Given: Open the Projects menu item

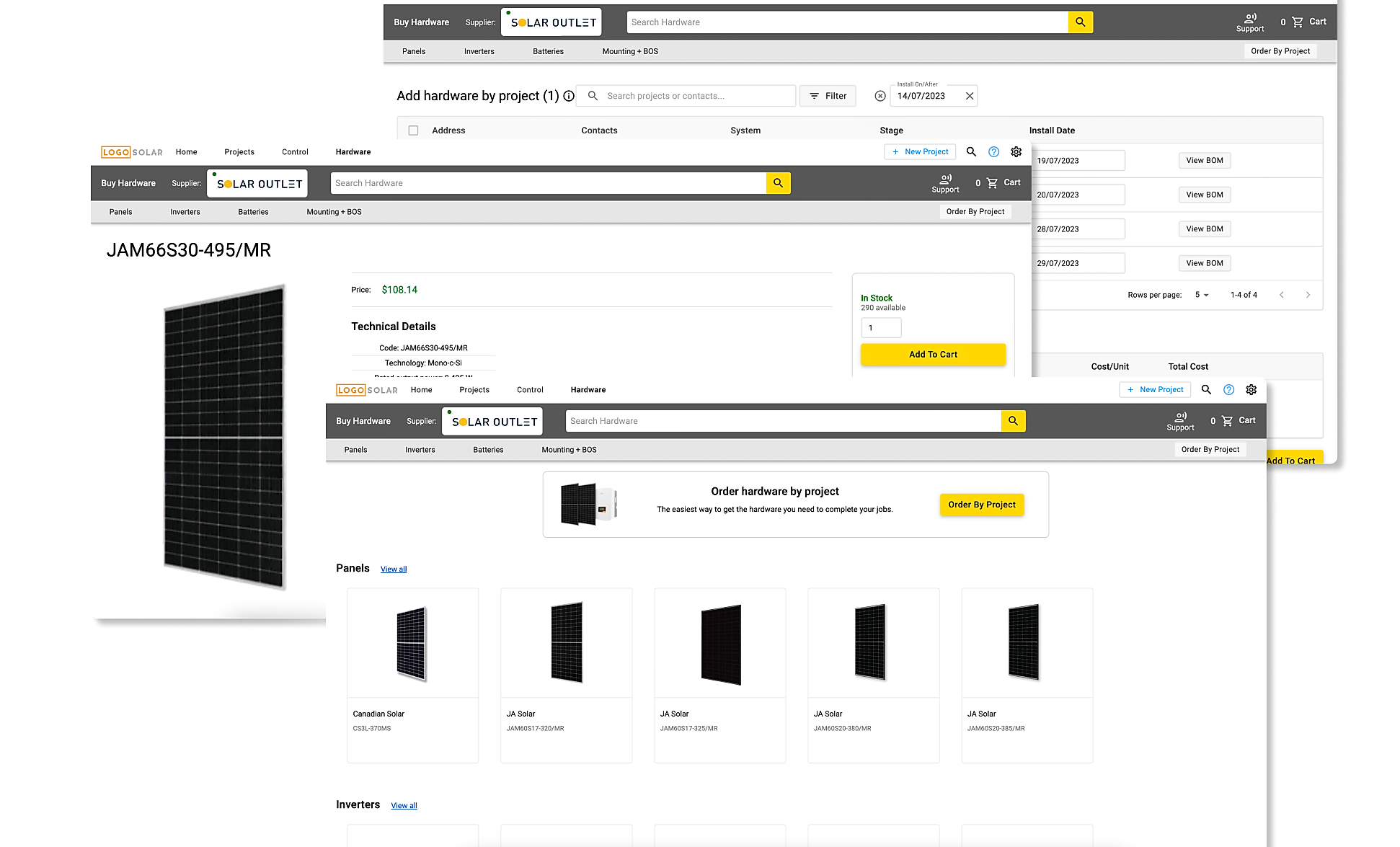Looking at the screenshot, I should click(x=474, y=389).
